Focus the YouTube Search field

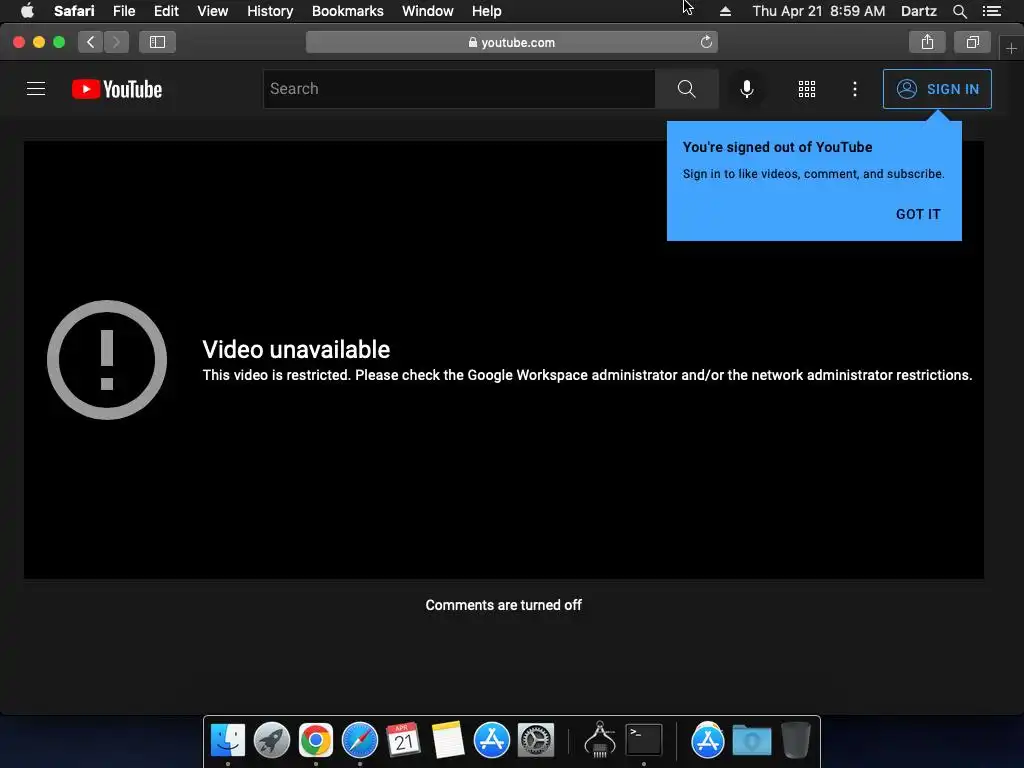click(x=459, y=89)
